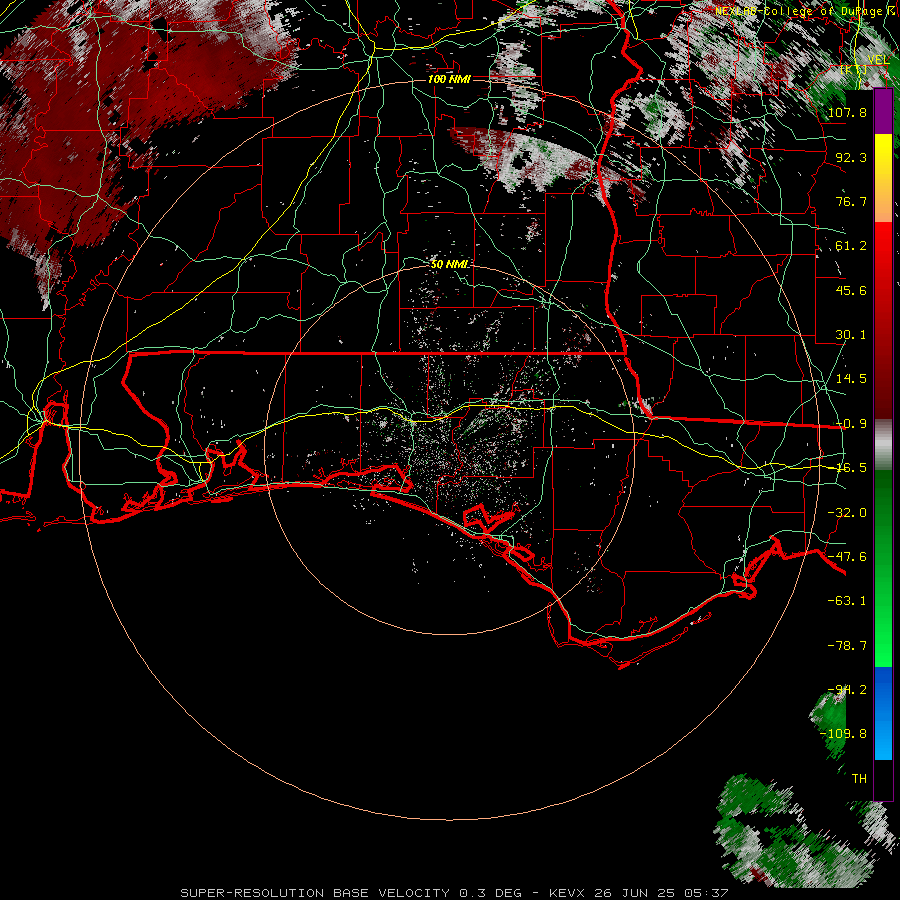
Task: Select the purple segment of the color bar
Action: coord(883,112)
